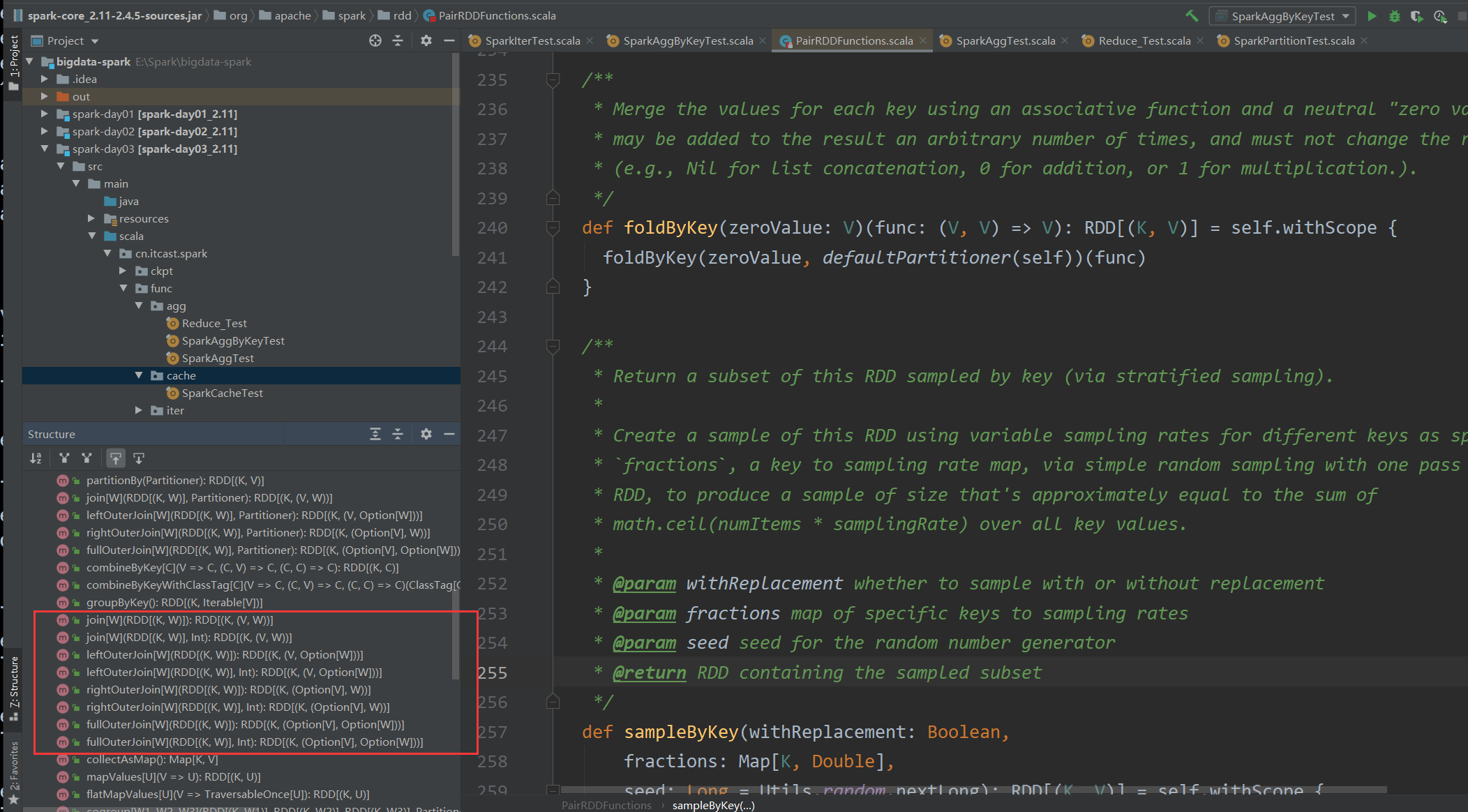The width and height of the screenshot is (1468, 812).
Task: Toggle the second member filter icon in Structure
Action: 87,458
